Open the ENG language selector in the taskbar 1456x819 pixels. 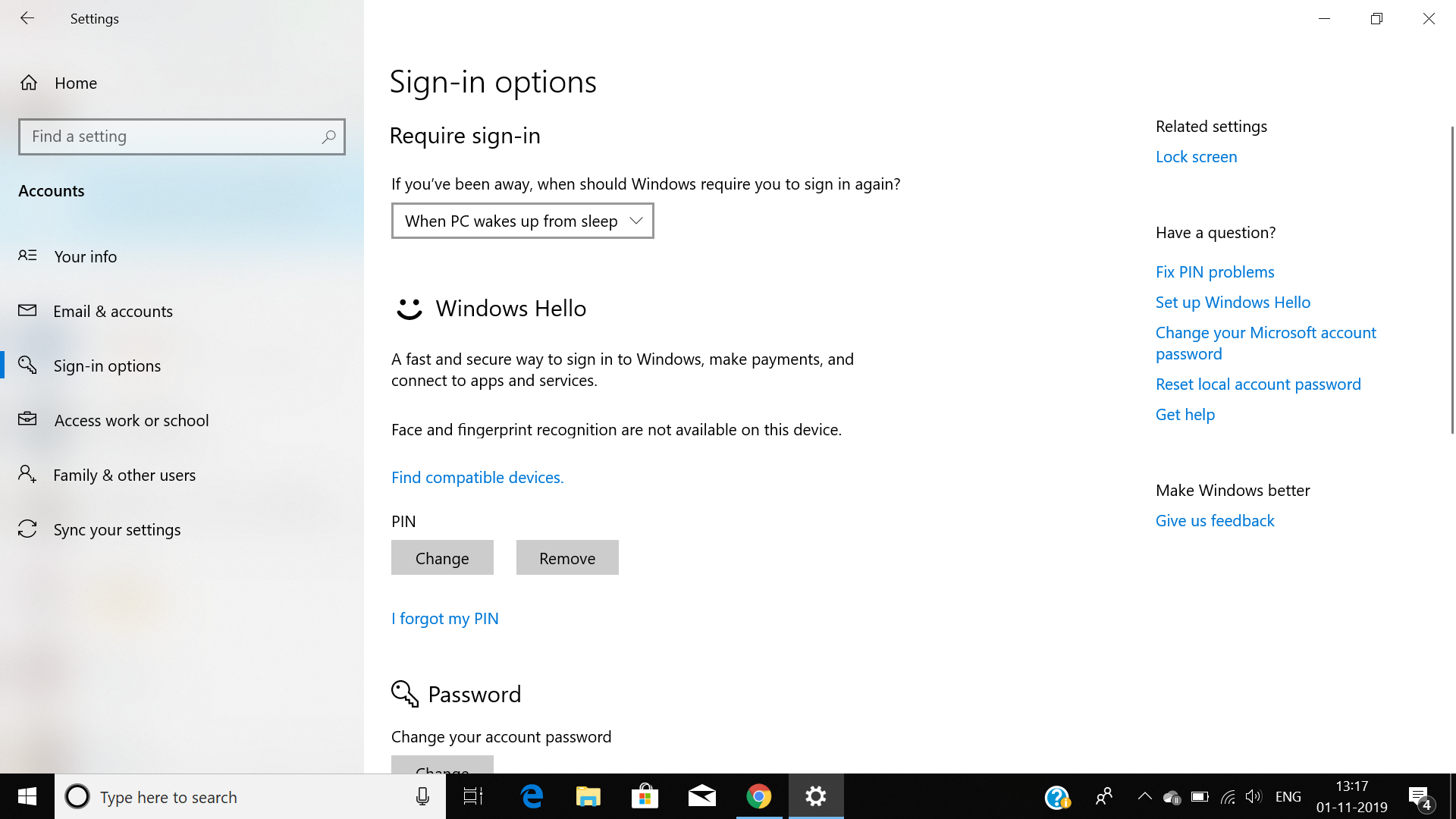tap(1288, 796)
